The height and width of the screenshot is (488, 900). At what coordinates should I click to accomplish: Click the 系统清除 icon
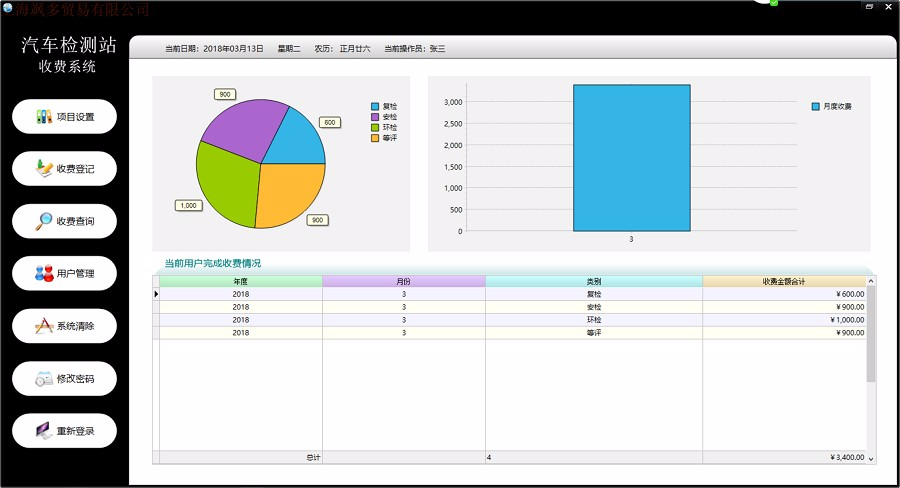click(x=43, y=326)
